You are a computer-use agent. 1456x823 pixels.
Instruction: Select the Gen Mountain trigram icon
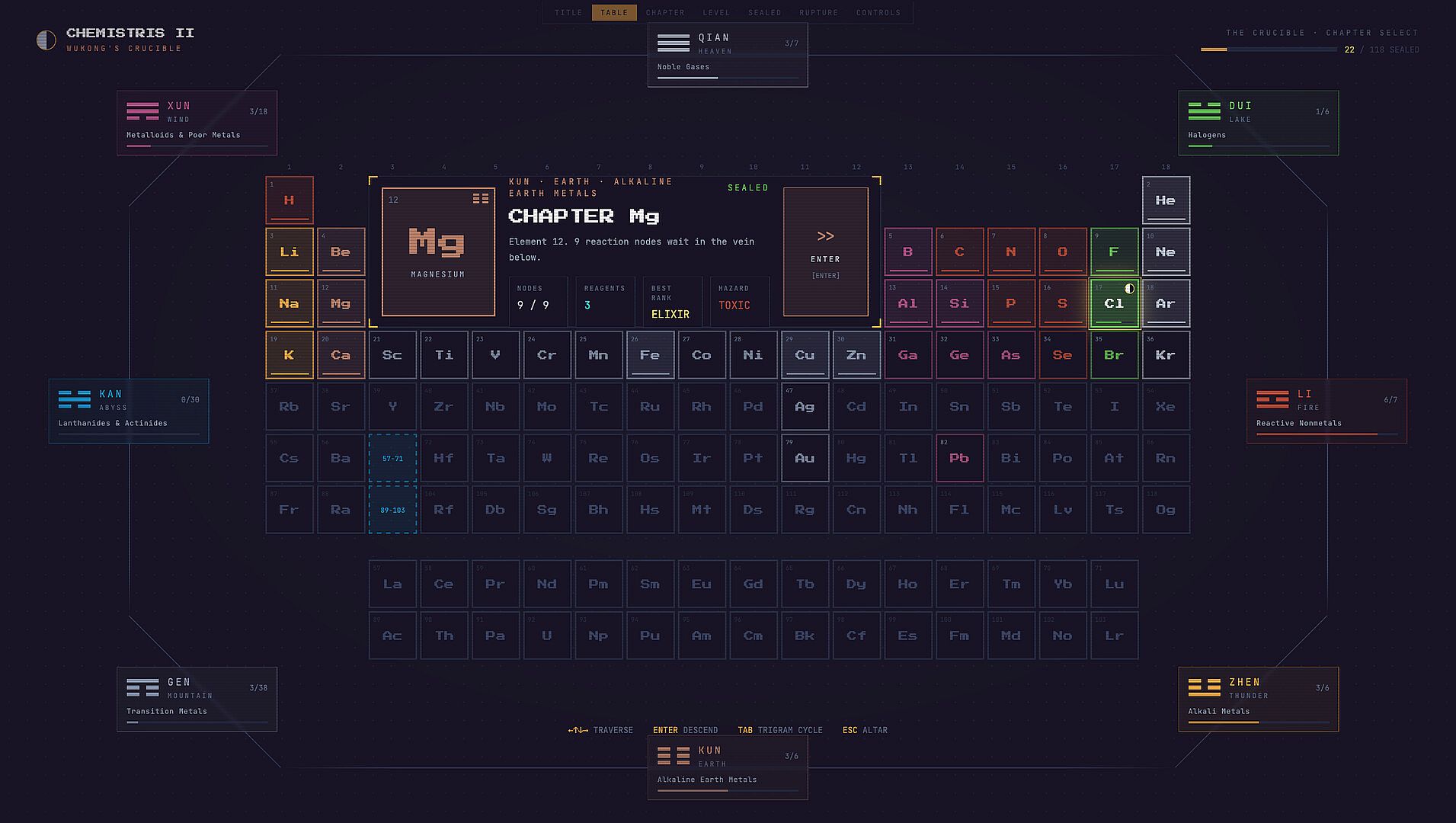click(142, 687)
